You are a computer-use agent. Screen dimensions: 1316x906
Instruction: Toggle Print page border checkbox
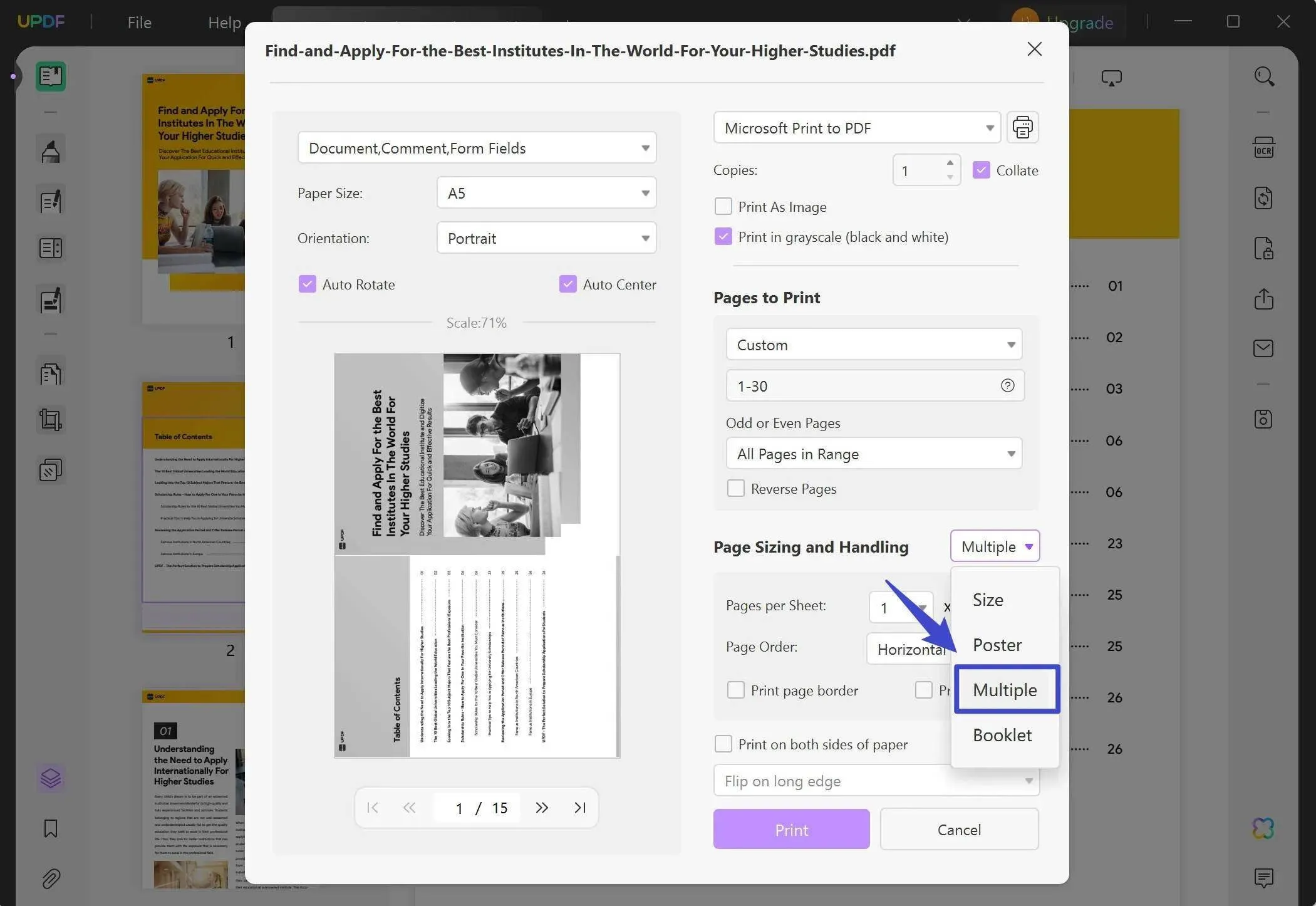tap(736, 690)
